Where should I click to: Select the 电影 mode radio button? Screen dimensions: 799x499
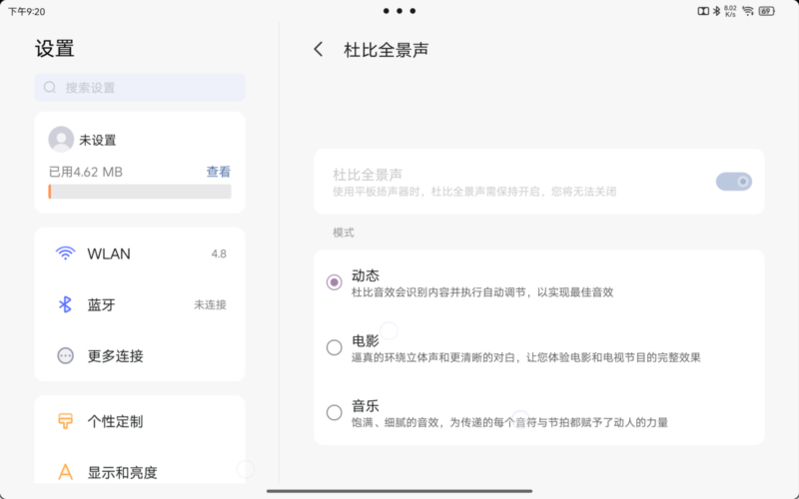(334, 348)
